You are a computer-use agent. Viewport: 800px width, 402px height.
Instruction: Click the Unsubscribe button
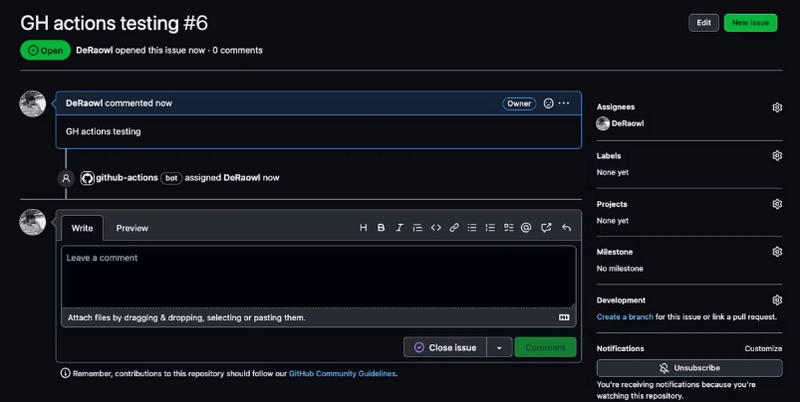[689, 368]
